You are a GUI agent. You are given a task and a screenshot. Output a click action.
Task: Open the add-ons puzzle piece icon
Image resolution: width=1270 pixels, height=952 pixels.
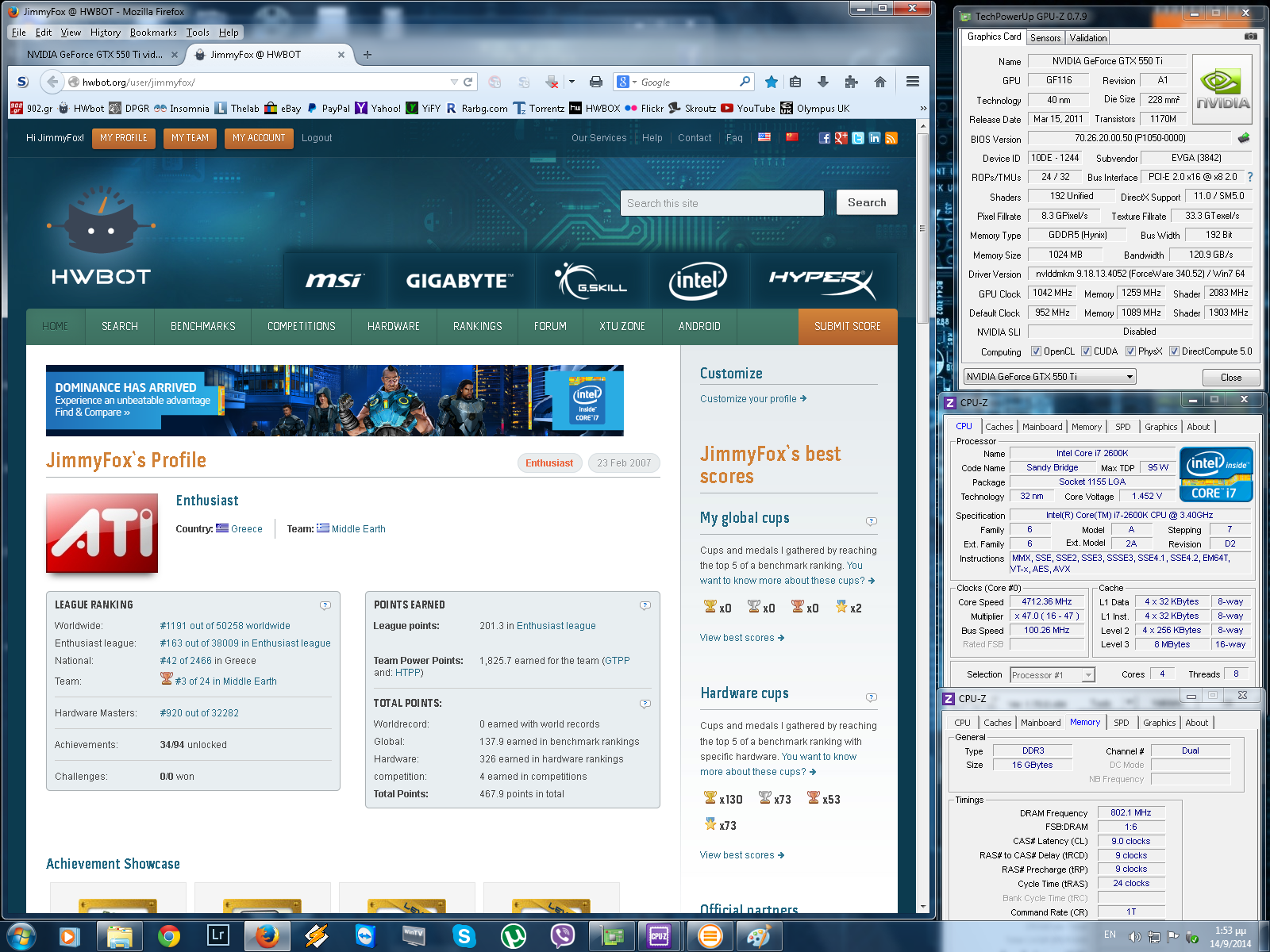point(852,82)
